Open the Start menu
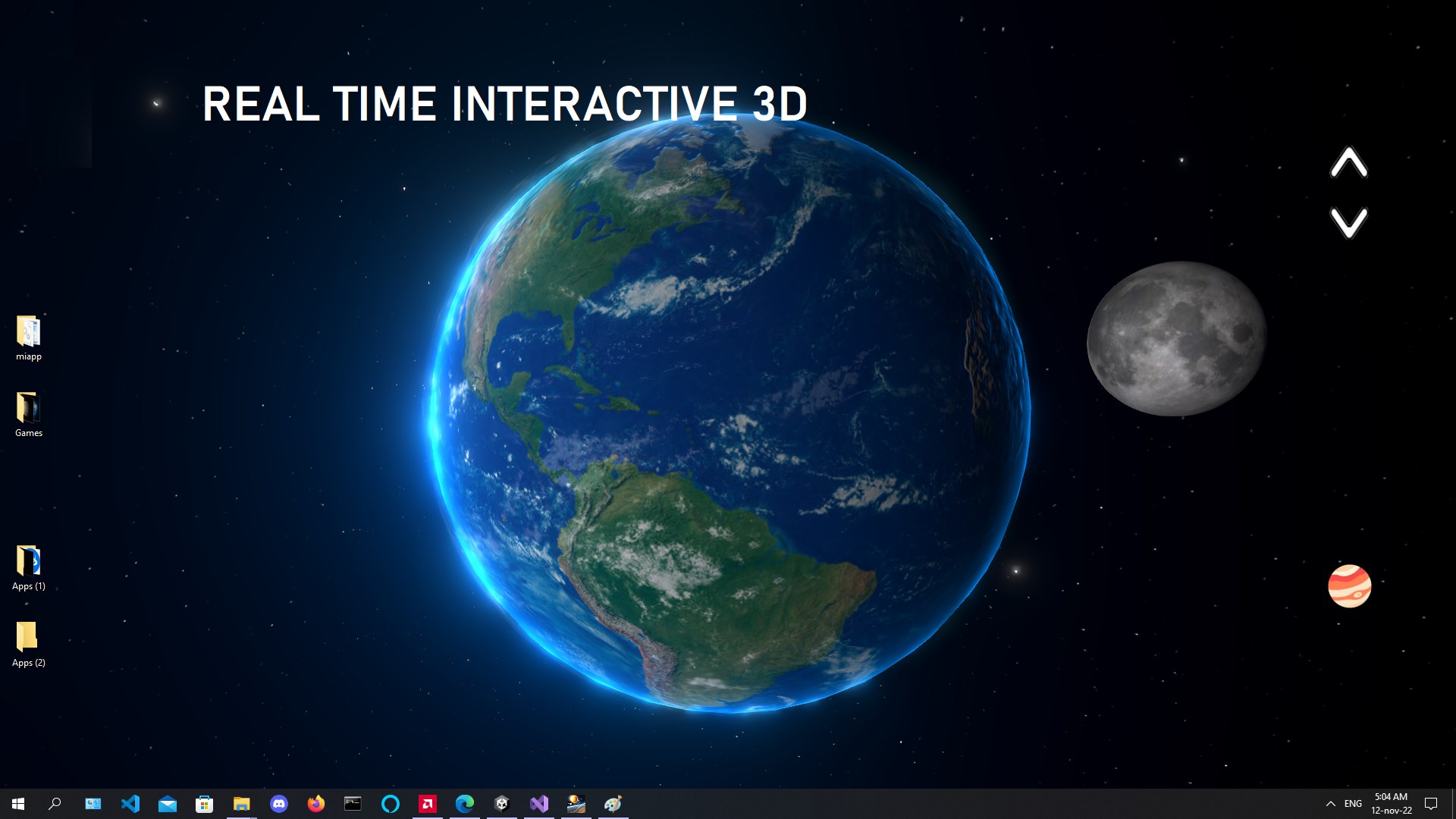Image resolution: width=1456 pixels, height=819 pixels. (17, 804)
